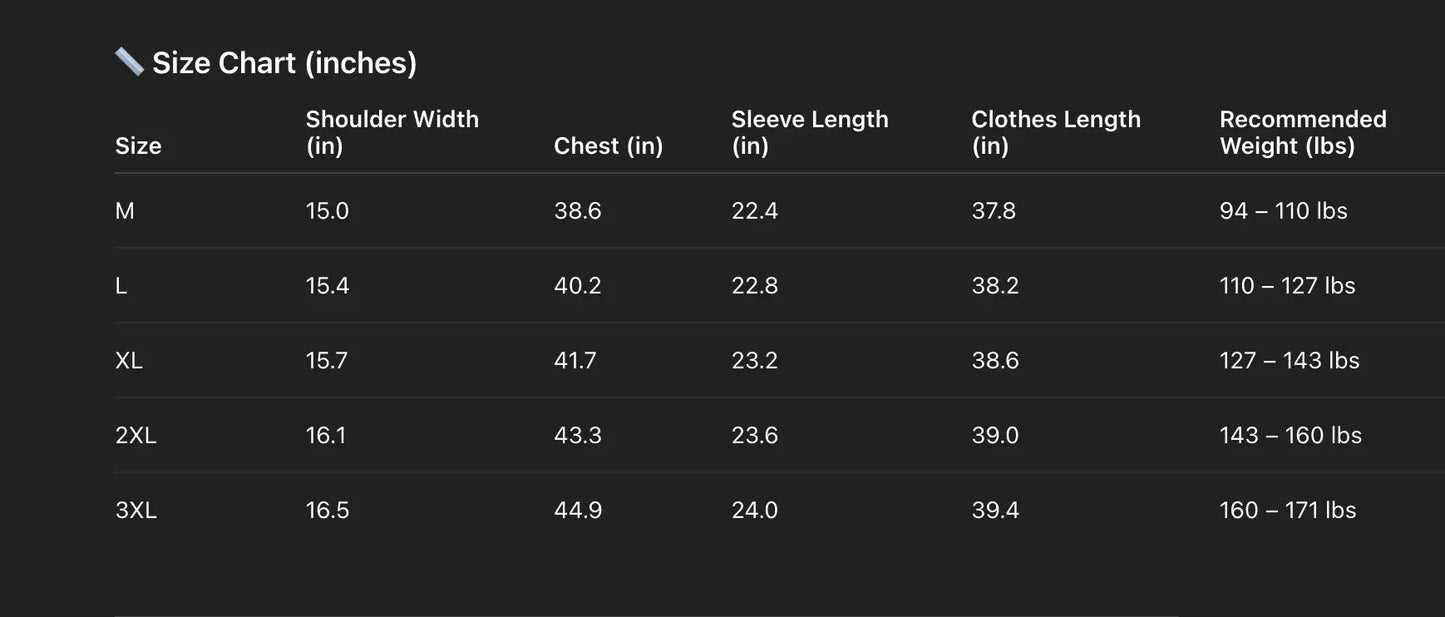
Task: Click the Clothes Length (in) header
Action: pyautogui.click(x=1055, y=132)
